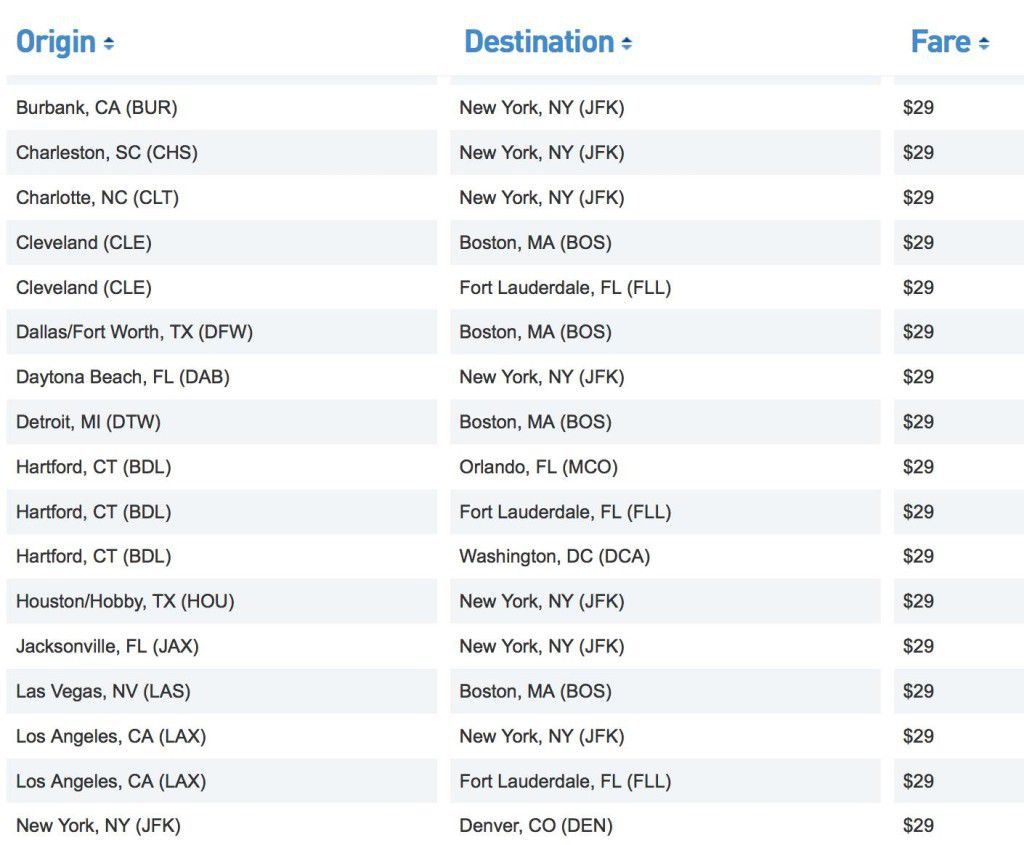The height and width of the screenshot is (845, 1024).
Task: Select the Washington, DC (DCA) destination
Action: click(x=555, y=556)
